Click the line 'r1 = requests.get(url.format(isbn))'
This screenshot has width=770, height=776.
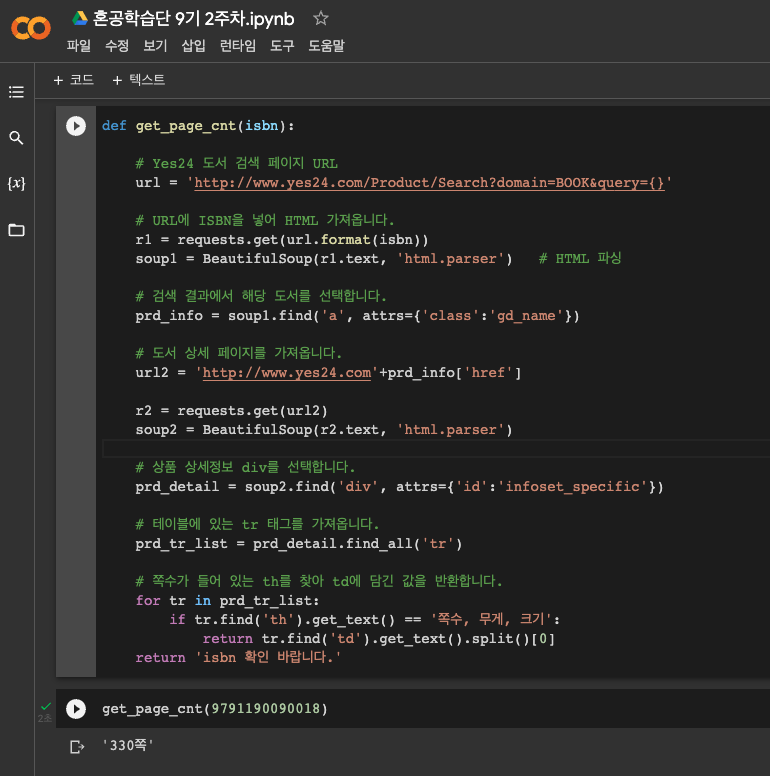click(x=282, y=240)
